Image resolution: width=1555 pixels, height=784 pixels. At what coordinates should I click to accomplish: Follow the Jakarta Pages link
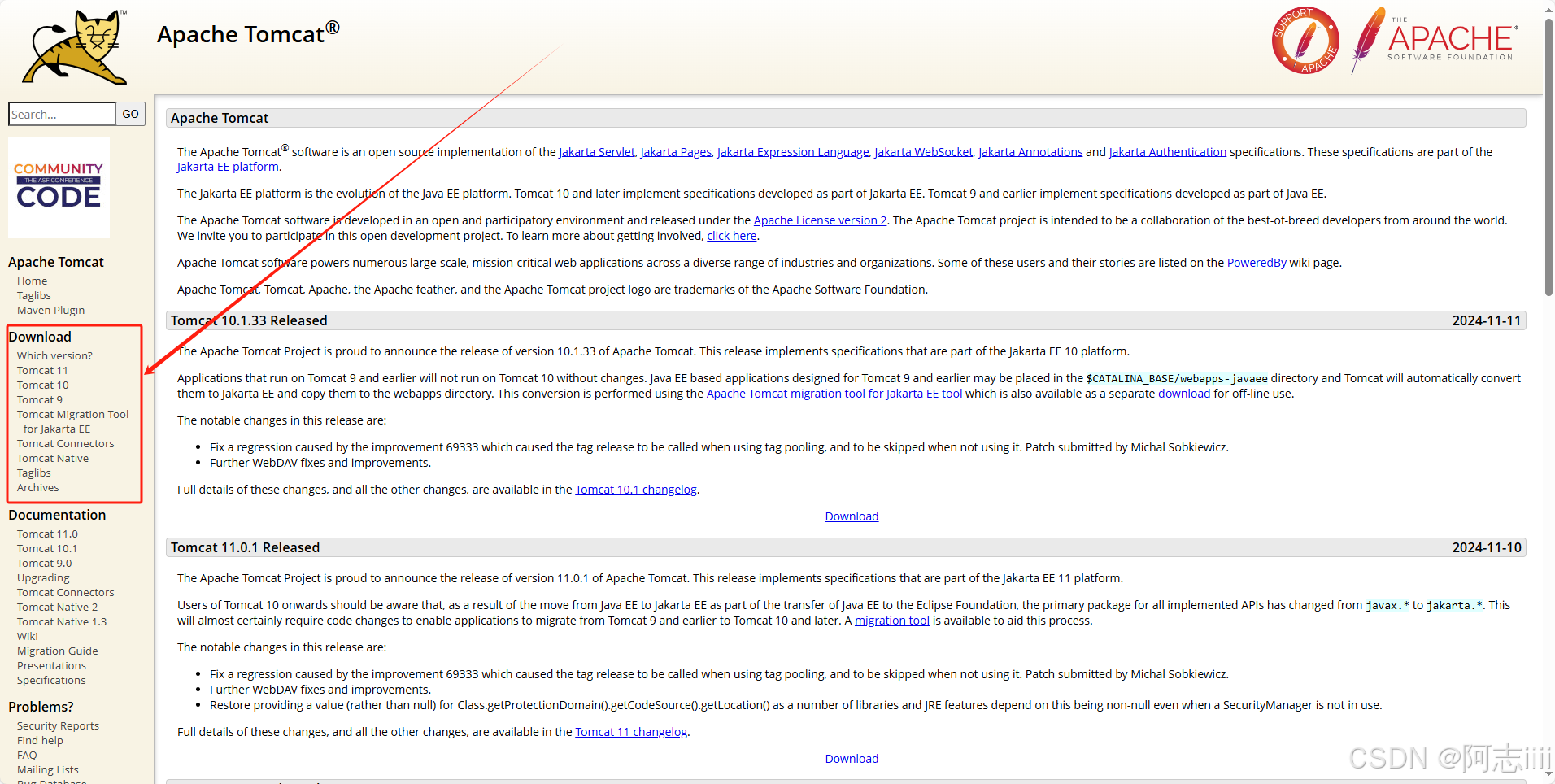tap(676, 152)
